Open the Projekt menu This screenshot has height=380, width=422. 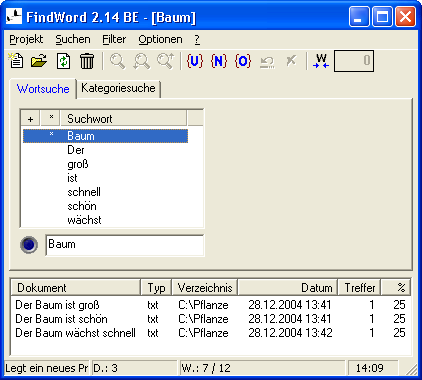(x=26, y=39)
